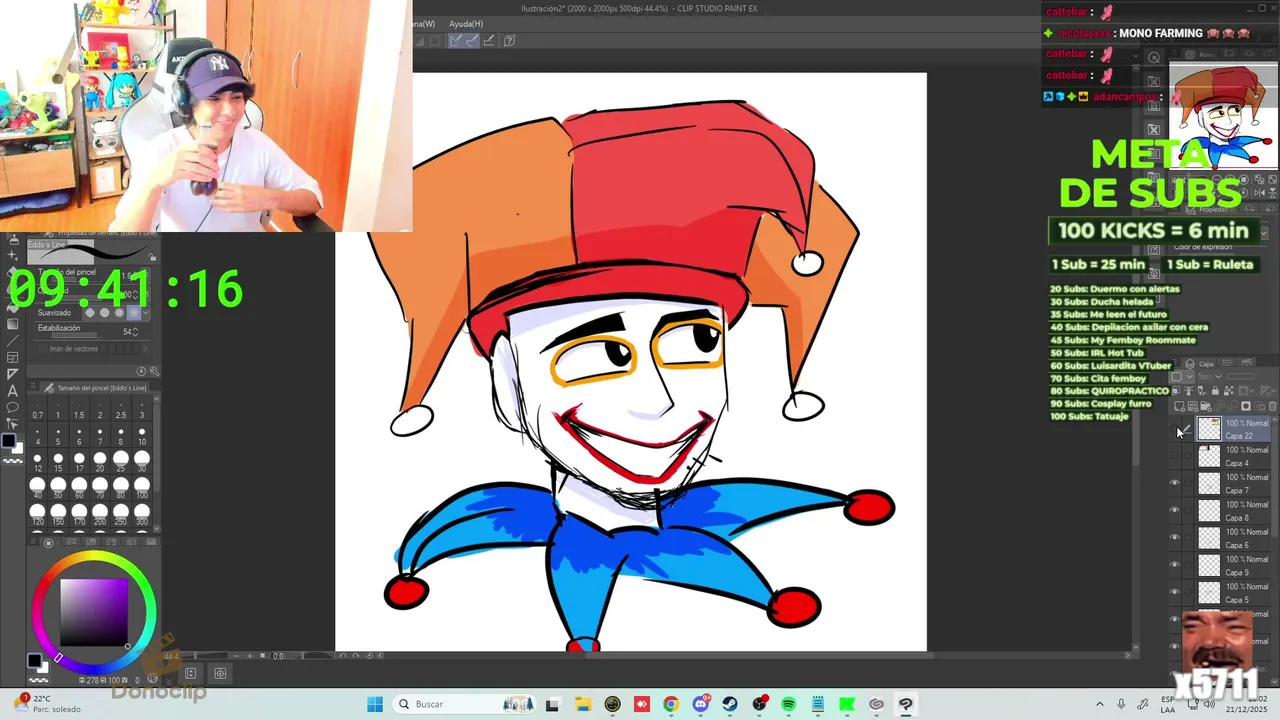Open brush size panel menu icon

(33, 386)
